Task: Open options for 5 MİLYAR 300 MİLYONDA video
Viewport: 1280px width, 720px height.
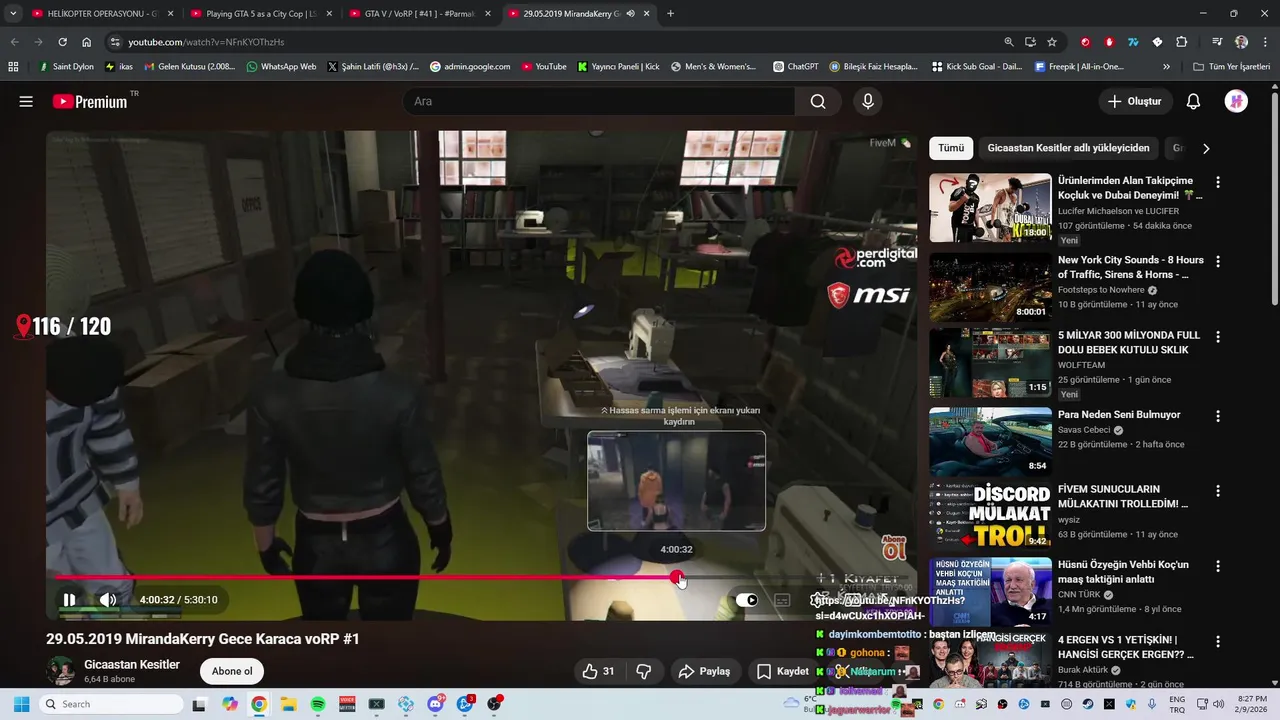Action: coord(1217,337)
